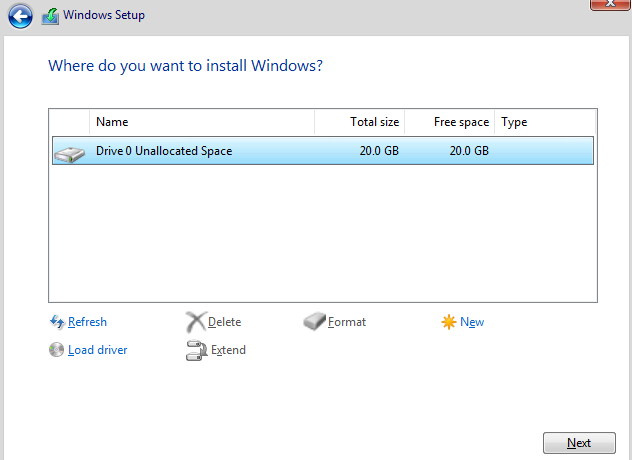Viewport: 632px width, 460px height.
Task: Click the Delete text label
Action: tap(225, 322)
